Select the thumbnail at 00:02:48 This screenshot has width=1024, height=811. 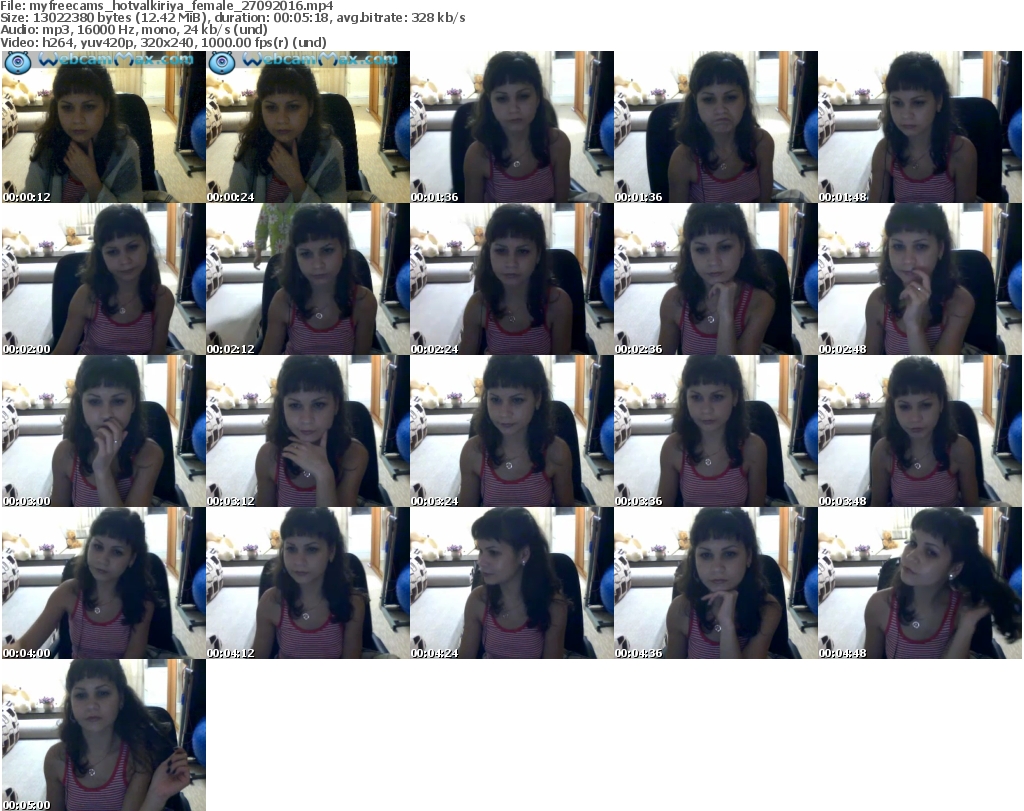[x=919, y=279]
